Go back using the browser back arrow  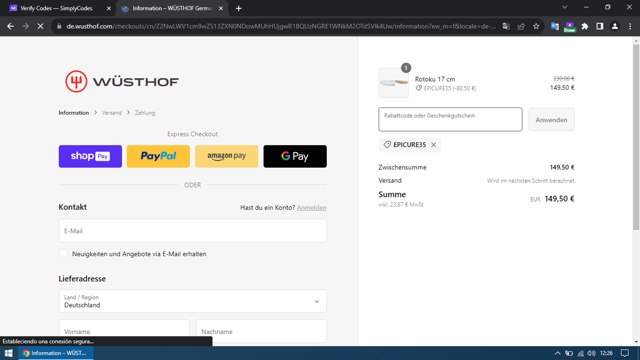click(11, 26)
